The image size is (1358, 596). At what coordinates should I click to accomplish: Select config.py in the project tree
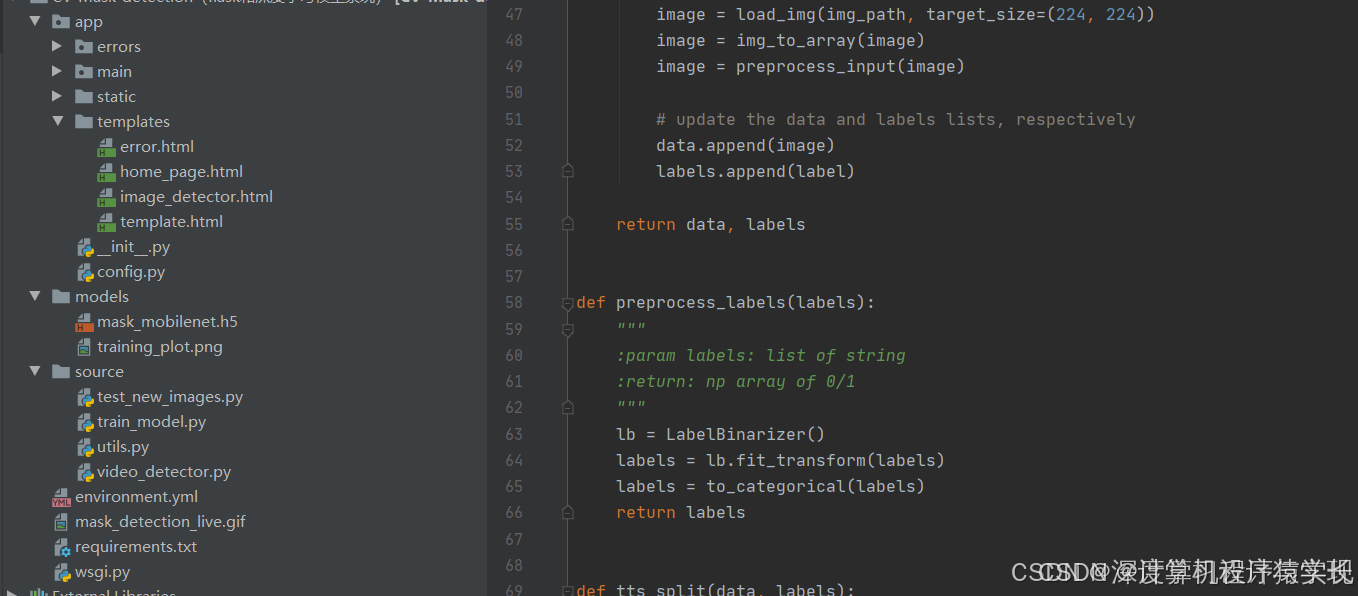pos(131,272)
